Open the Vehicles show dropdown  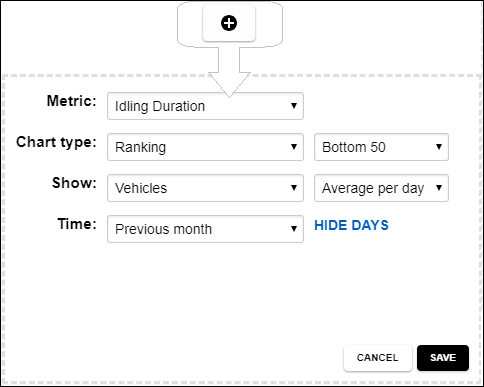205,188
